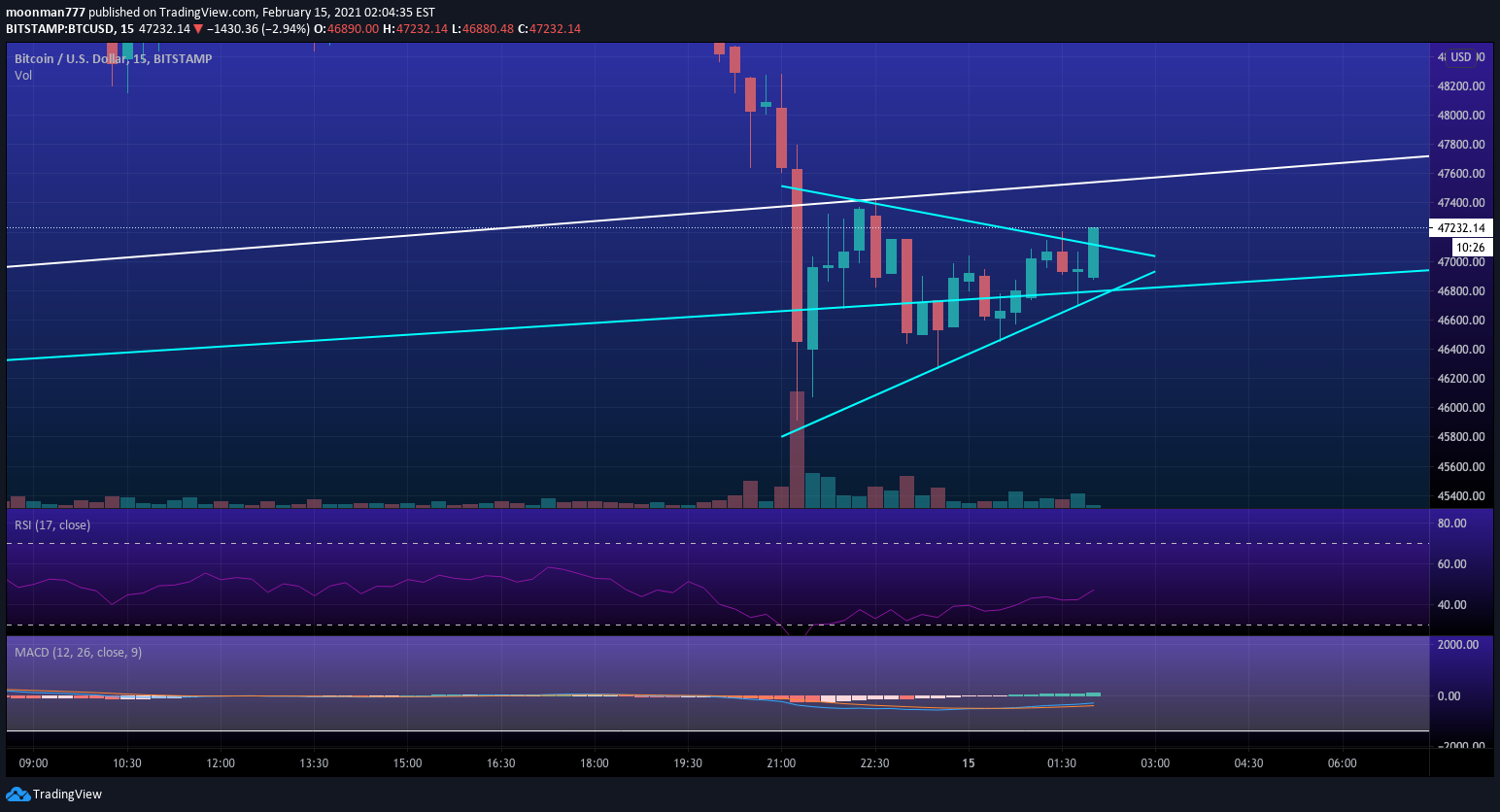Click the 46800.00 price axis label
1500x812 pixels.
coord(1461,290)
